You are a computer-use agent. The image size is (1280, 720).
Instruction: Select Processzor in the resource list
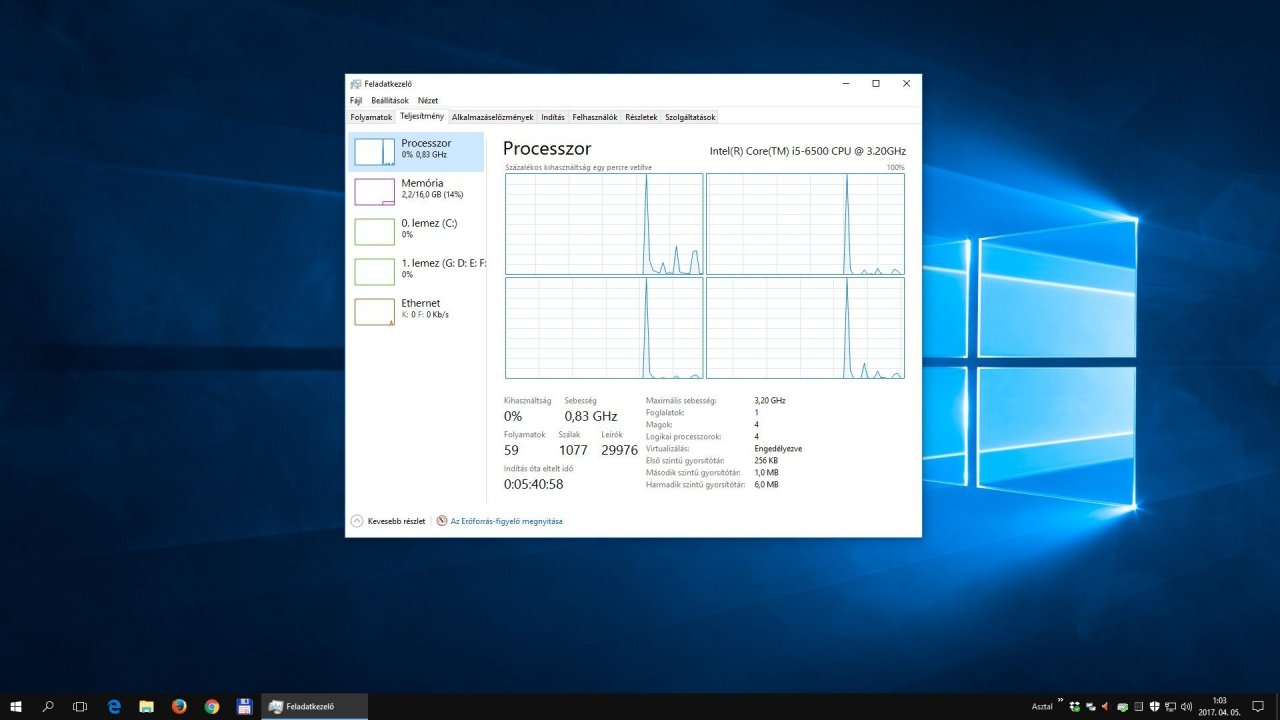416,152
